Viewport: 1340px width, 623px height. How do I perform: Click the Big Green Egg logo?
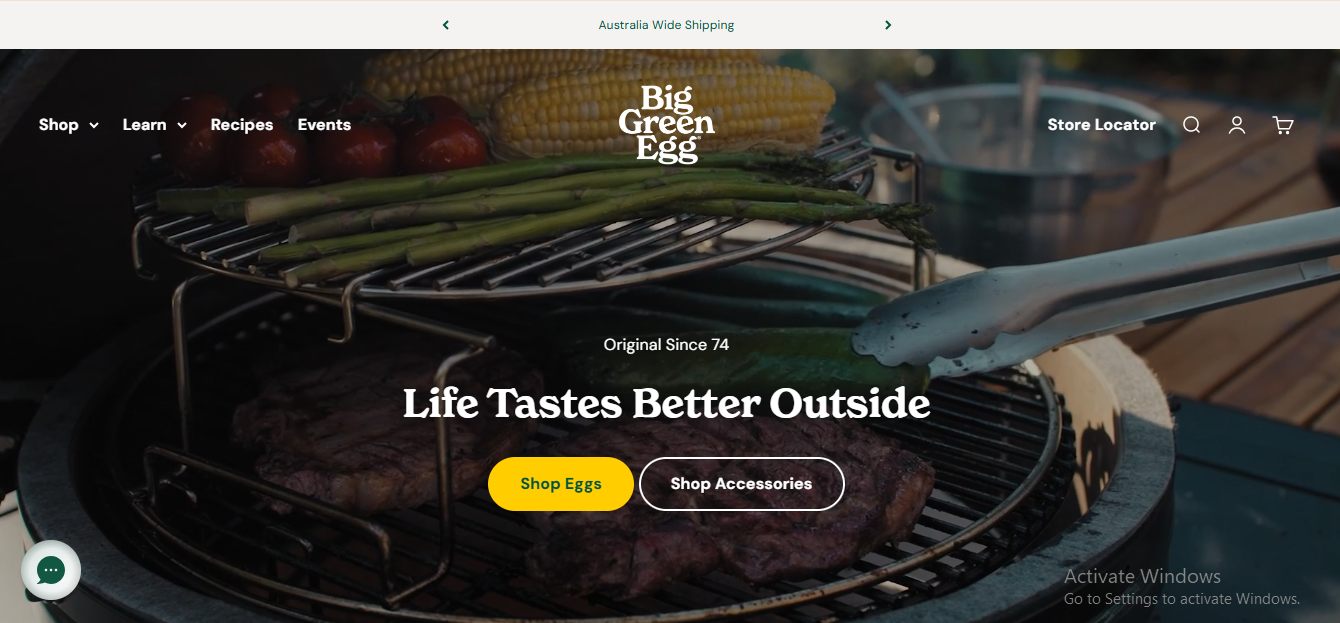[667, 124]
